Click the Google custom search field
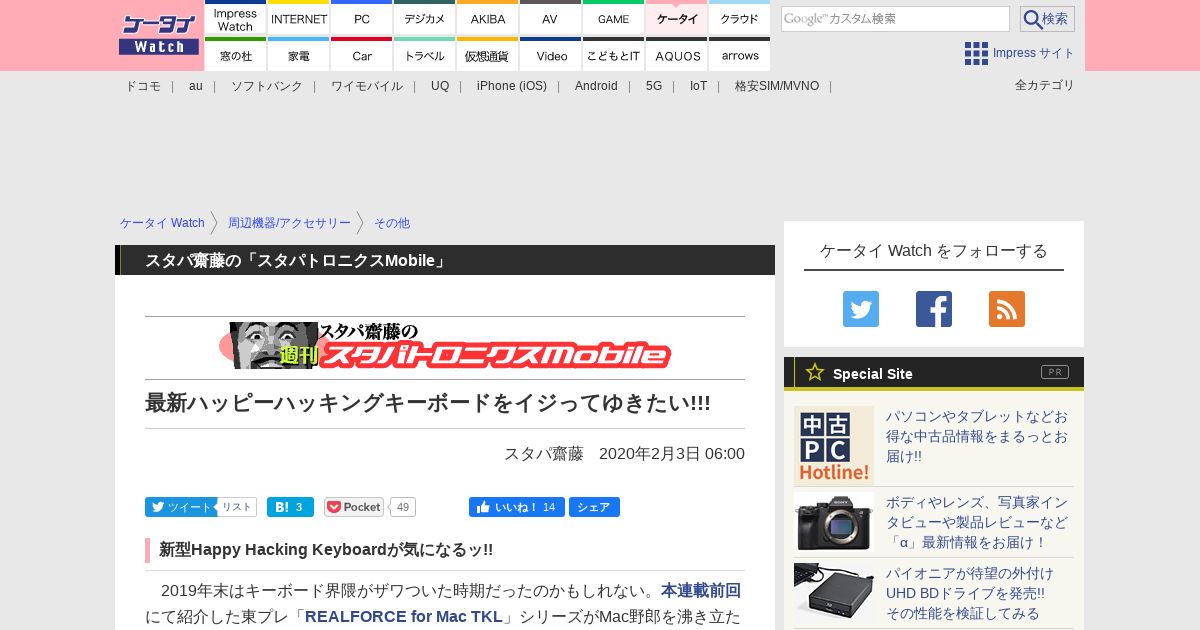Screen dimensions: 1200x630 tap(895, 19)
